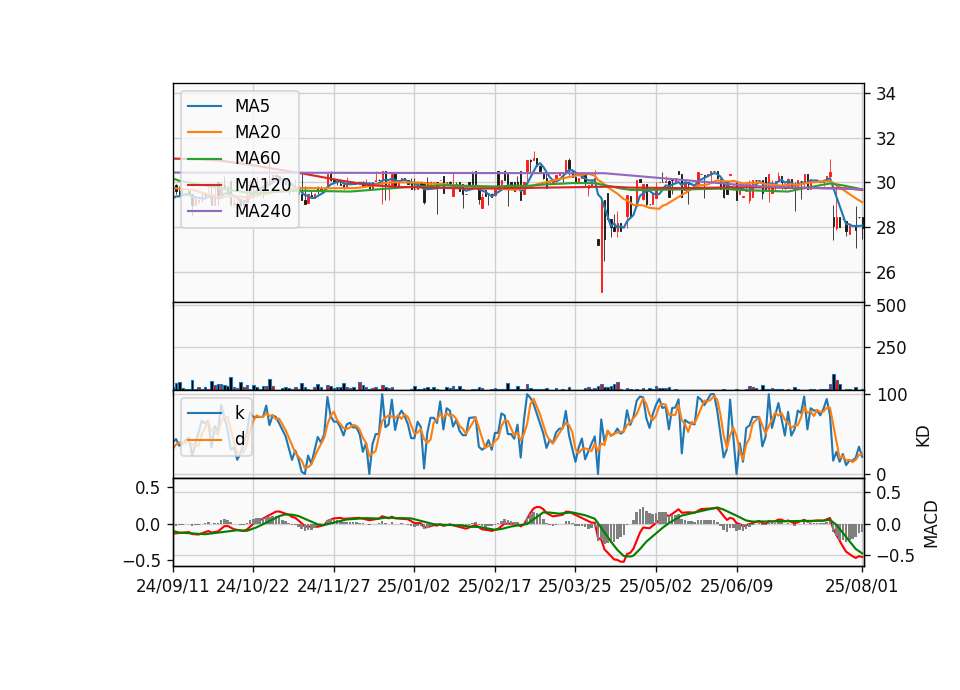
Task: Click the MACD axis label
Action: (931, 524)
